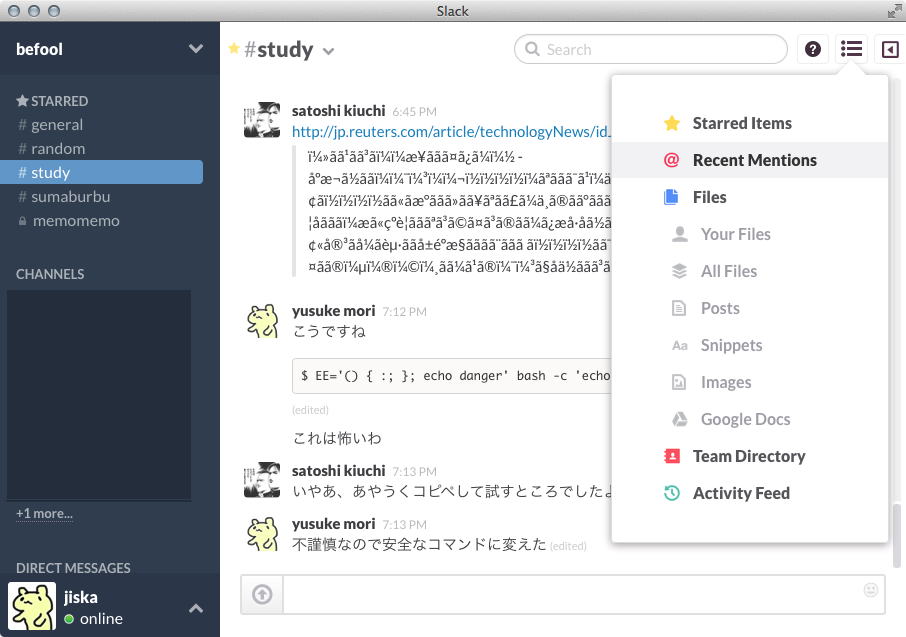Switch to the sumaburbu channel
Viewport: 906px width, 637px height.
[102, 197]
